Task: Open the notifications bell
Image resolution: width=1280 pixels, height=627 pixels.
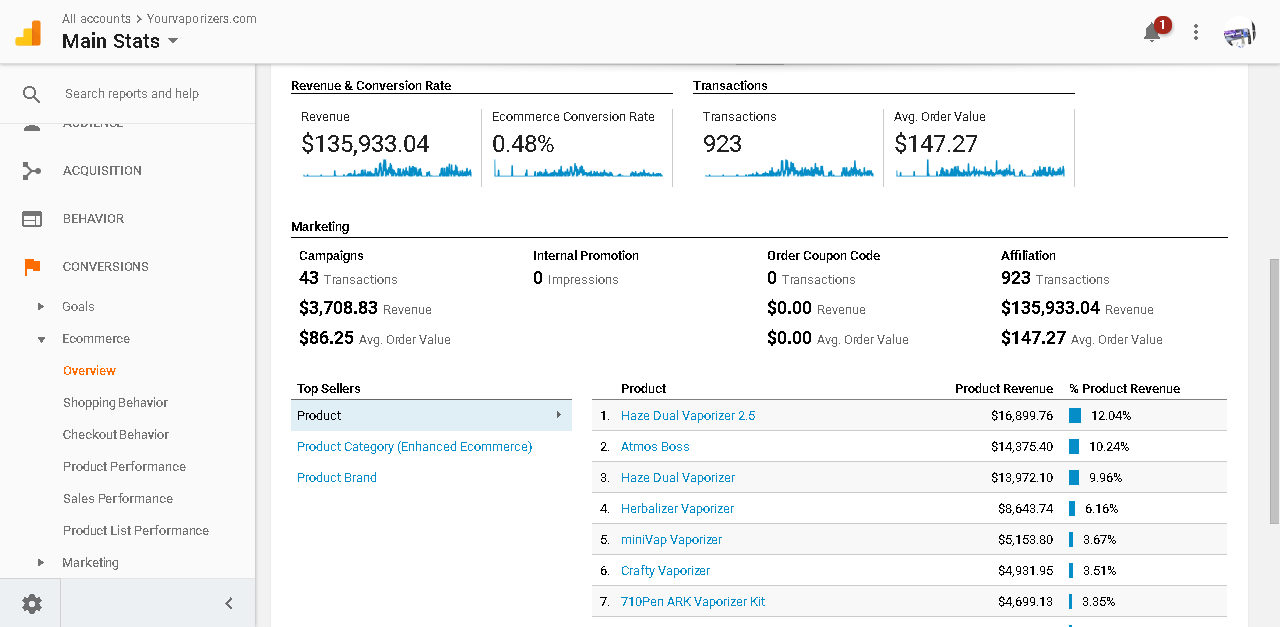Action: (x=1152, y=32)
